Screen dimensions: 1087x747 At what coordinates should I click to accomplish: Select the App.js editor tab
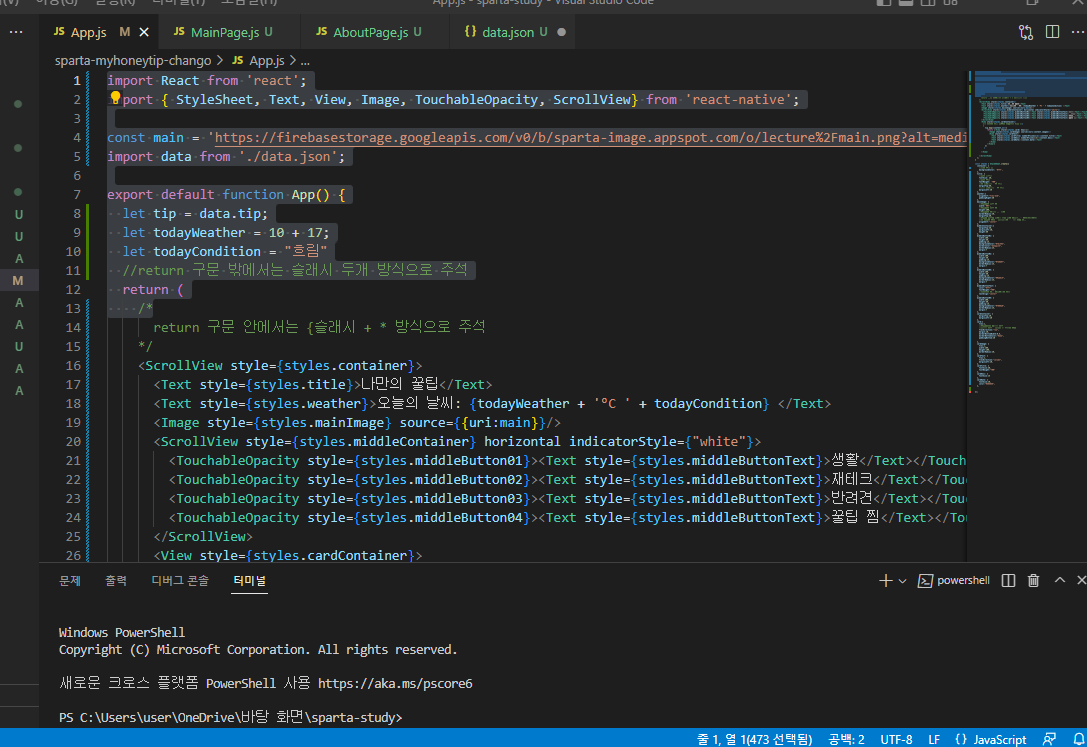coord(88,32)
